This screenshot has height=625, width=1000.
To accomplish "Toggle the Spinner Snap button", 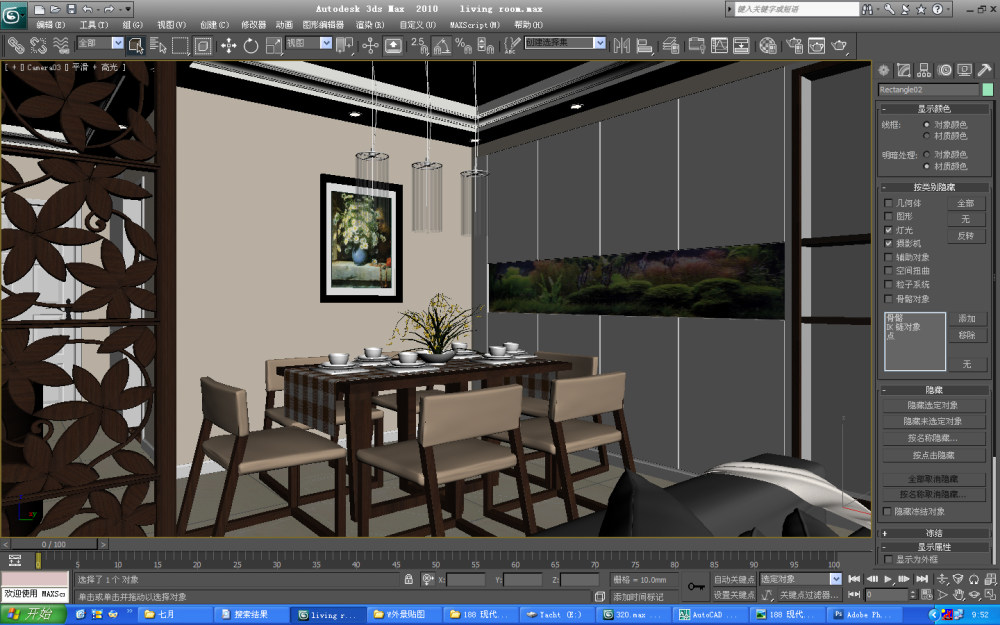I will click(486, 45).
